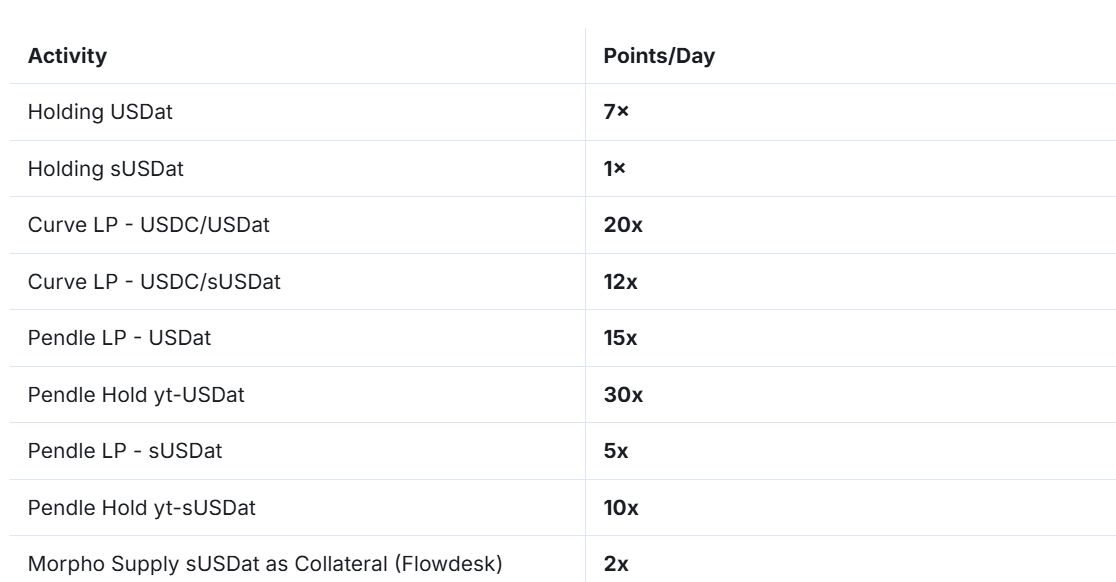This screenshot has height=582, width=1116.
Task: Click the 2x points value
Action: click(x=616, y=565)
